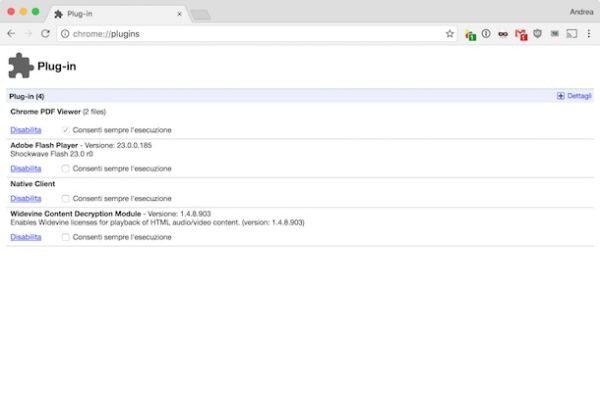The height and width of the screenshot is (396, 600).
Task: Expand the Dettagli plug-in details section
Action: [574, 96]
